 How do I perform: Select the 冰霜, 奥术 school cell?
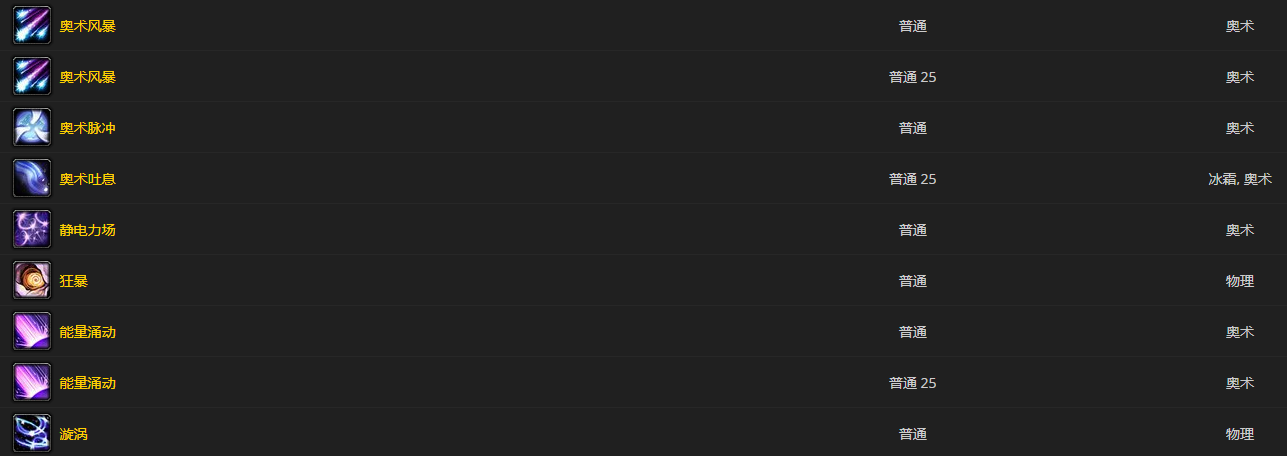(x=1240, y=179)
